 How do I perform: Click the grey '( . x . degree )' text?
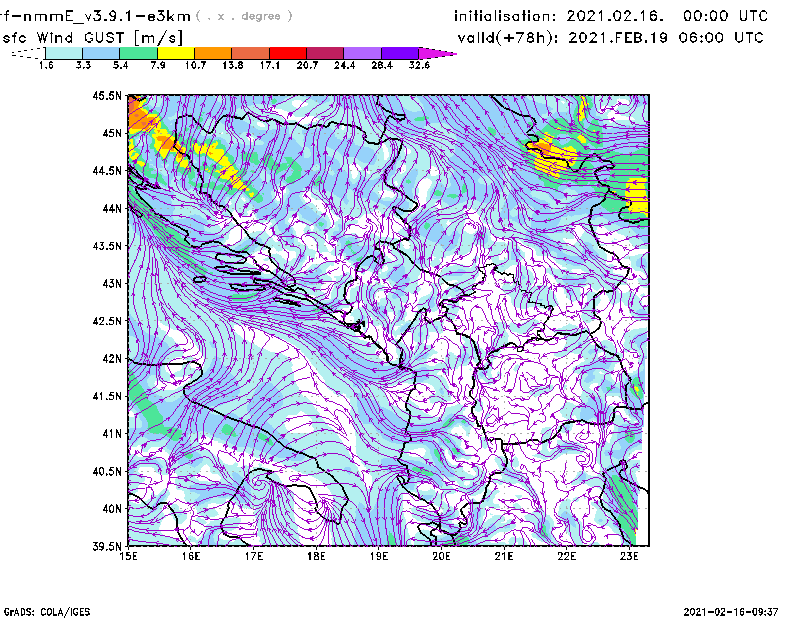point(244,16)
